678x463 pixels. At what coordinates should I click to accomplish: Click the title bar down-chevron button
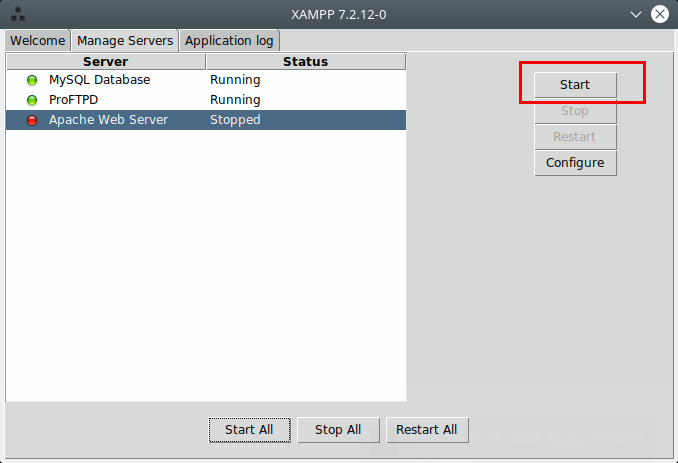point(636,14)
